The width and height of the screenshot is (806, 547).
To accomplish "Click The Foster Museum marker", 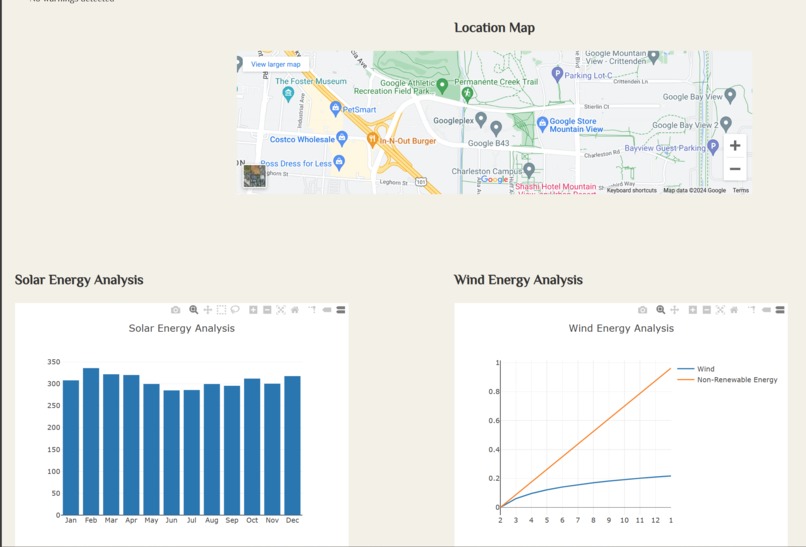I will [288, 94].
